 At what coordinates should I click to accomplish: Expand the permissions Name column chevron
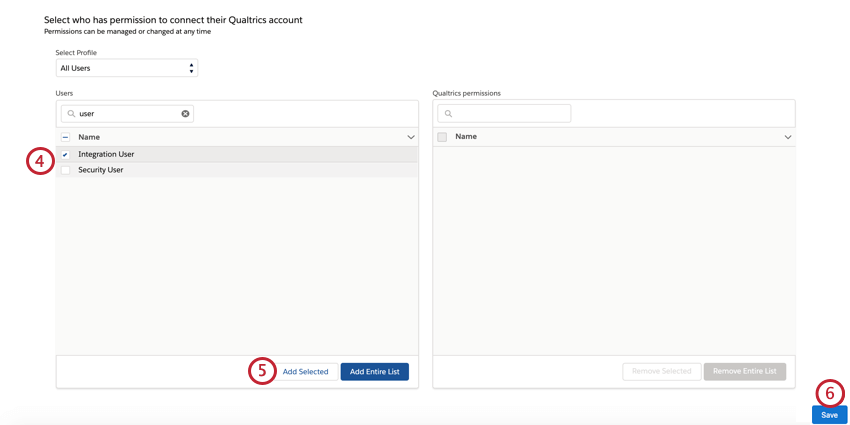tap(787, 137)
